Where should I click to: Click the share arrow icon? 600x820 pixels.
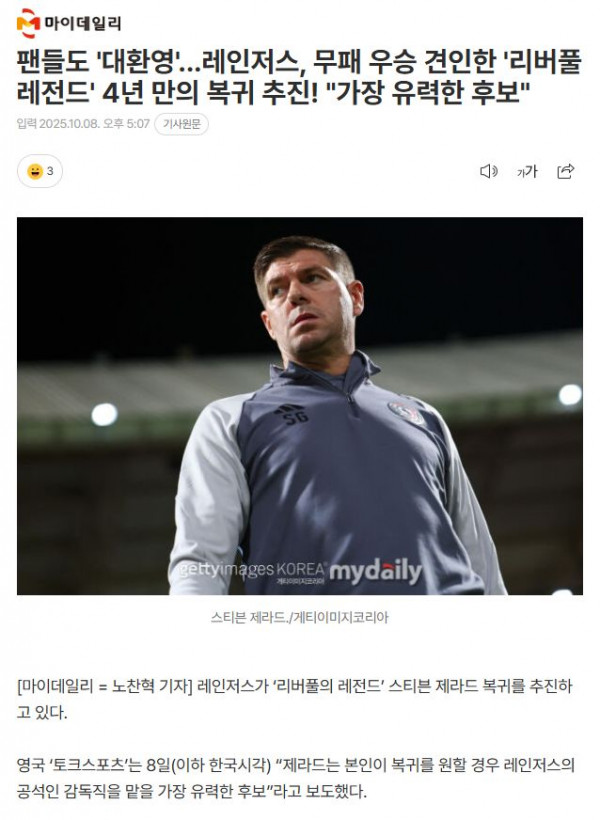pyautogui.click(x=565, y=171)
